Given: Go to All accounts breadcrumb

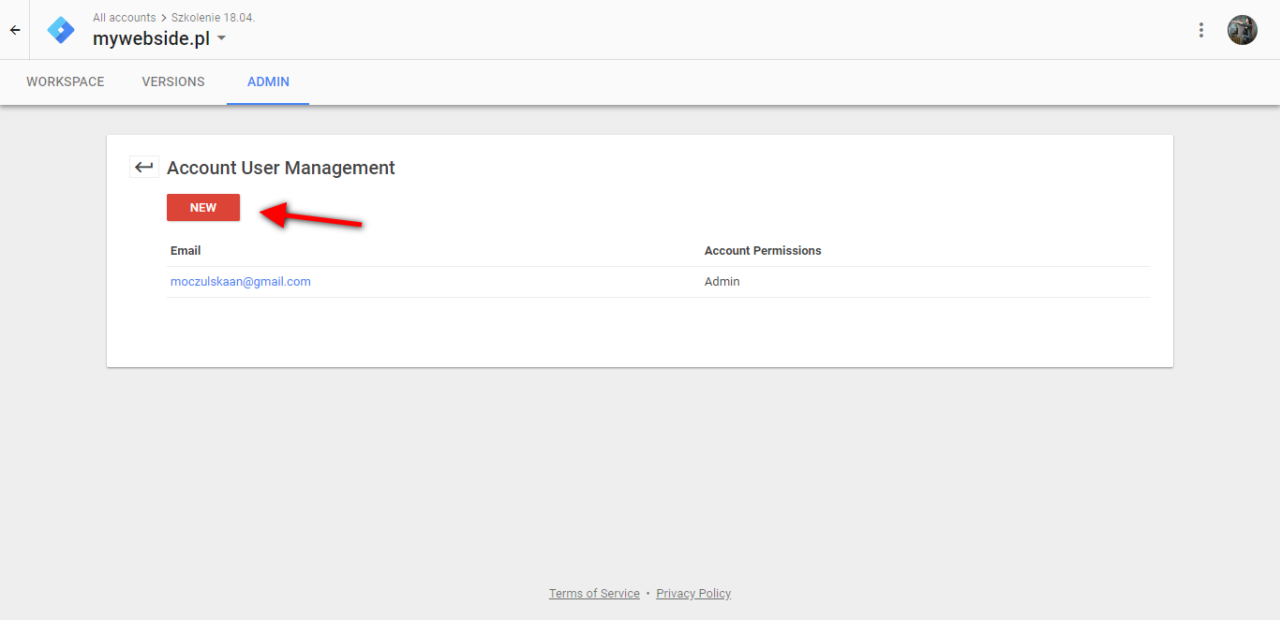Looking at the screenshot, I should click(124, 17).
